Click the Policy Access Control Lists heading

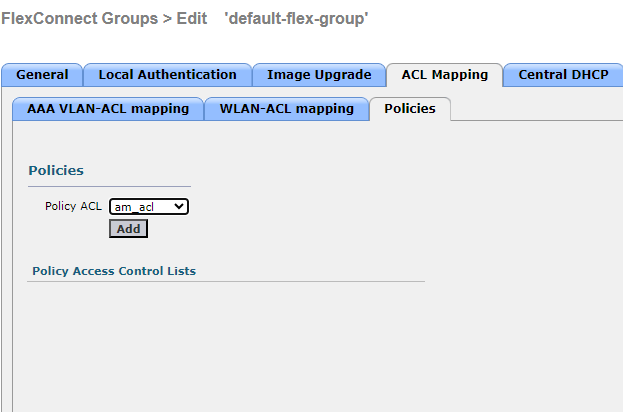(x=114, y=271)
